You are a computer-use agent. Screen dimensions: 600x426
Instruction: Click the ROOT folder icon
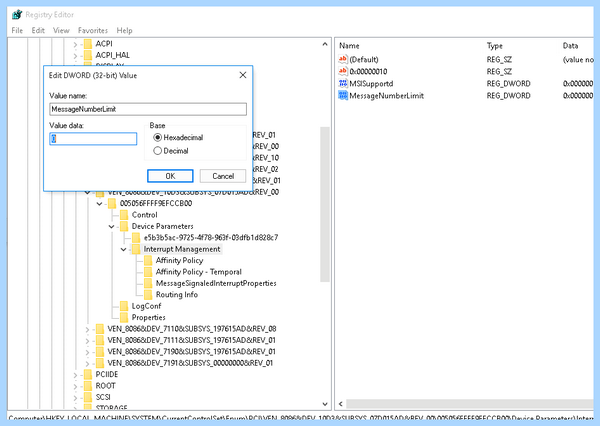pyautogui.click(x=88, y=386)
